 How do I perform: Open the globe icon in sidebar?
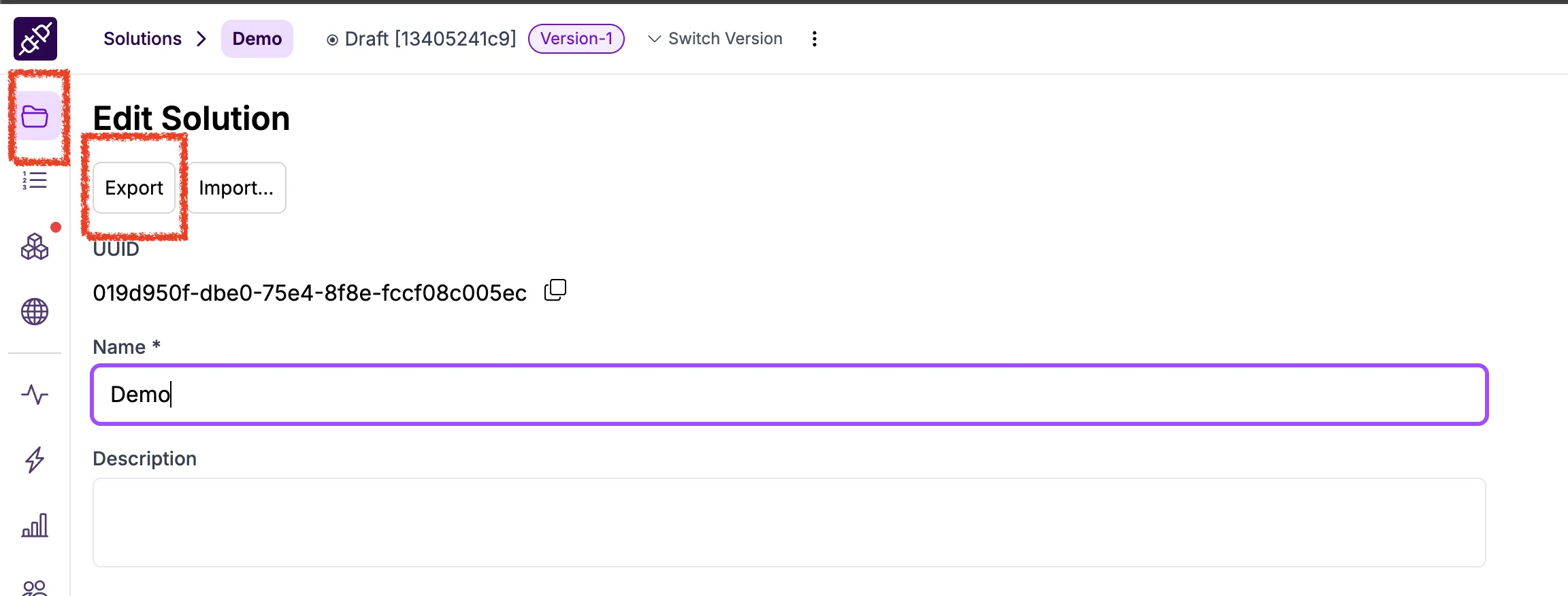tap(35, 312)
